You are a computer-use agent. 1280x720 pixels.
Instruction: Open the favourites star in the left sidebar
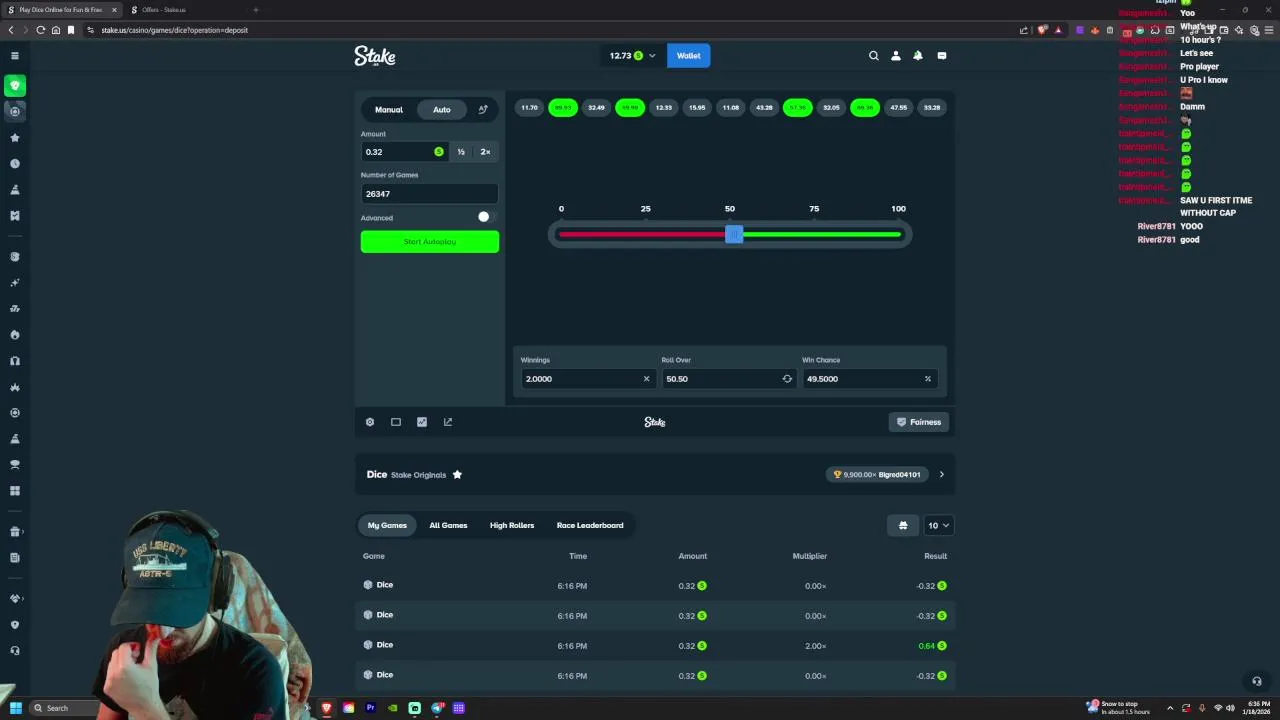coord(15,138)
